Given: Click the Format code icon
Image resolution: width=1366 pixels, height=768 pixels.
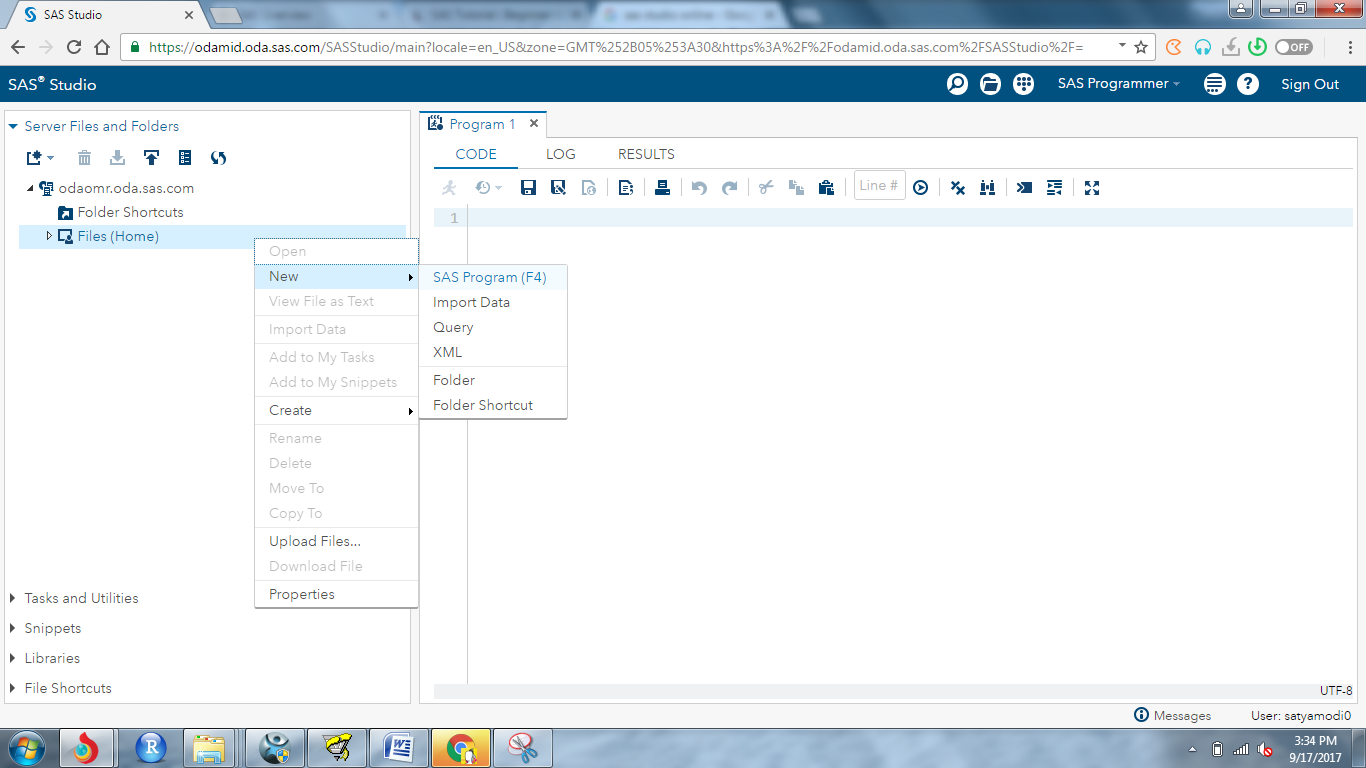Looking at the screenshot, I should 1054,187.
